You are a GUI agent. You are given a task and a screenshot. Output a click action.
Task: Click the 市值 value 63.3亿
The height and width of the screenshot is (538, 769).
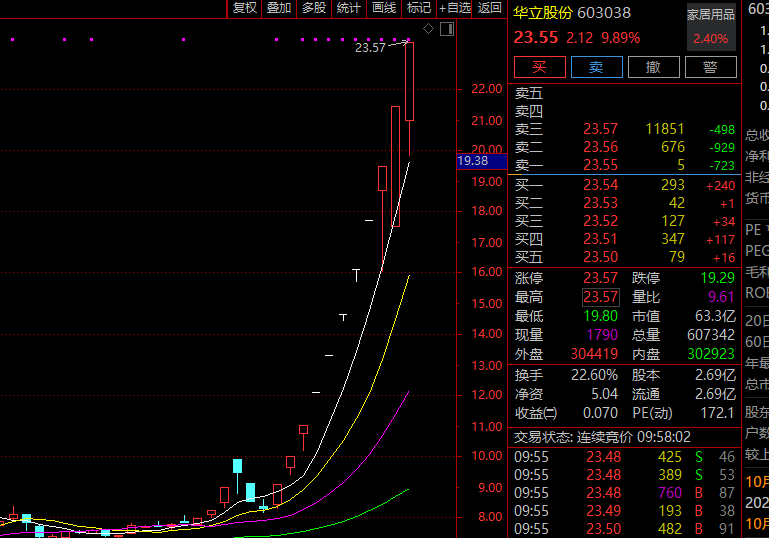click(715, 316)
